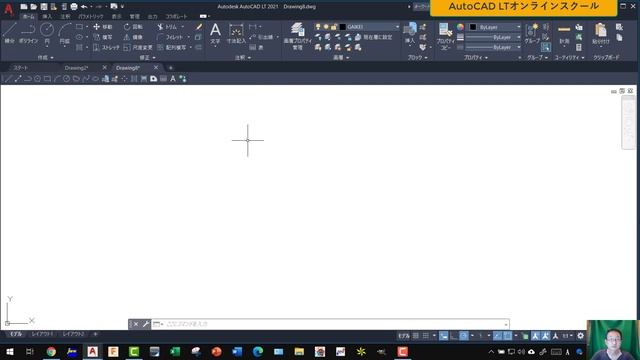Click the multiline text A icon in draw toolbar

[x=173, y=79]
